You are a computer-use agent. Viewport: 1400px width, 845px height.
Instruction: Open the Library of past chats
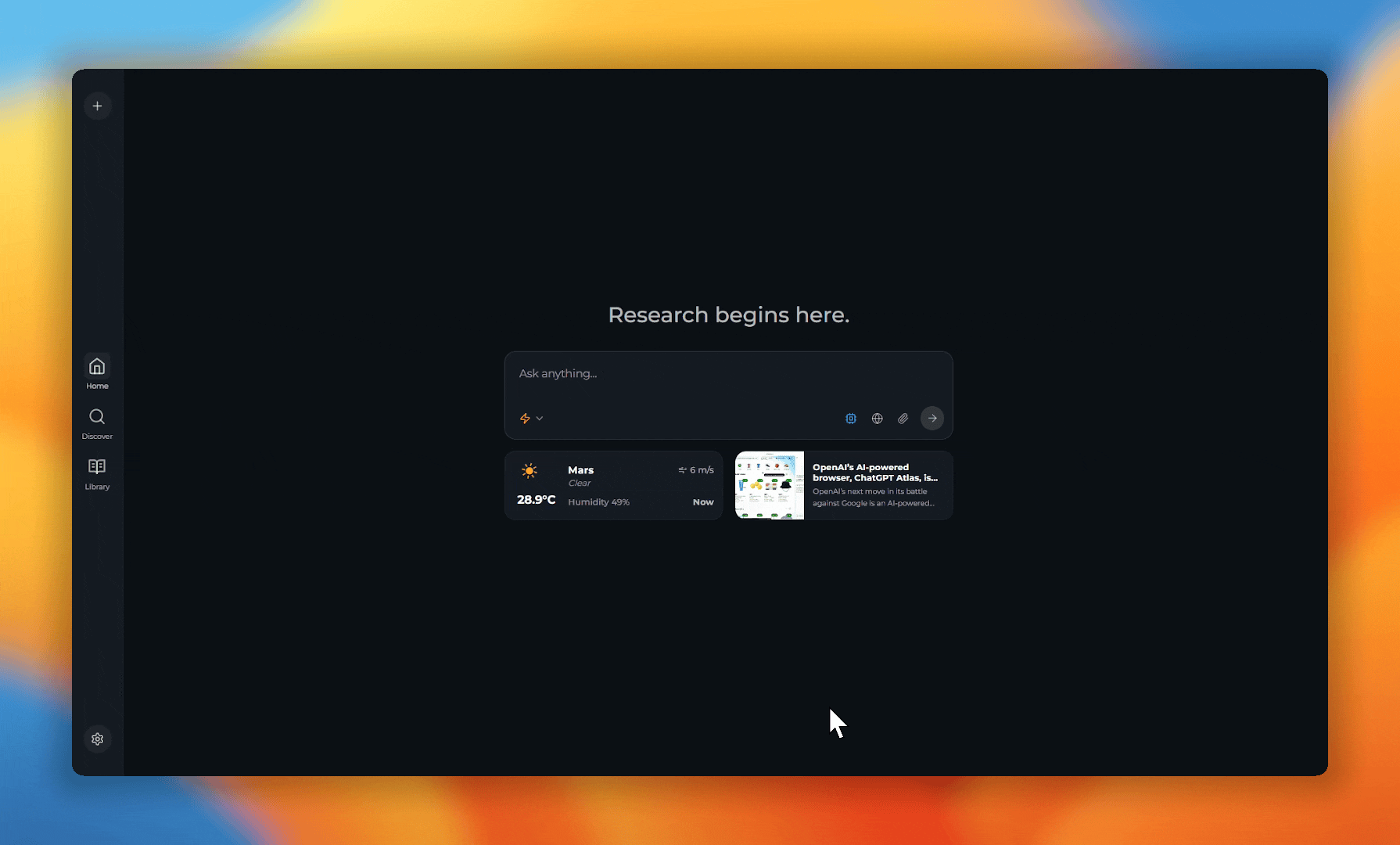(x=97, y=473)
